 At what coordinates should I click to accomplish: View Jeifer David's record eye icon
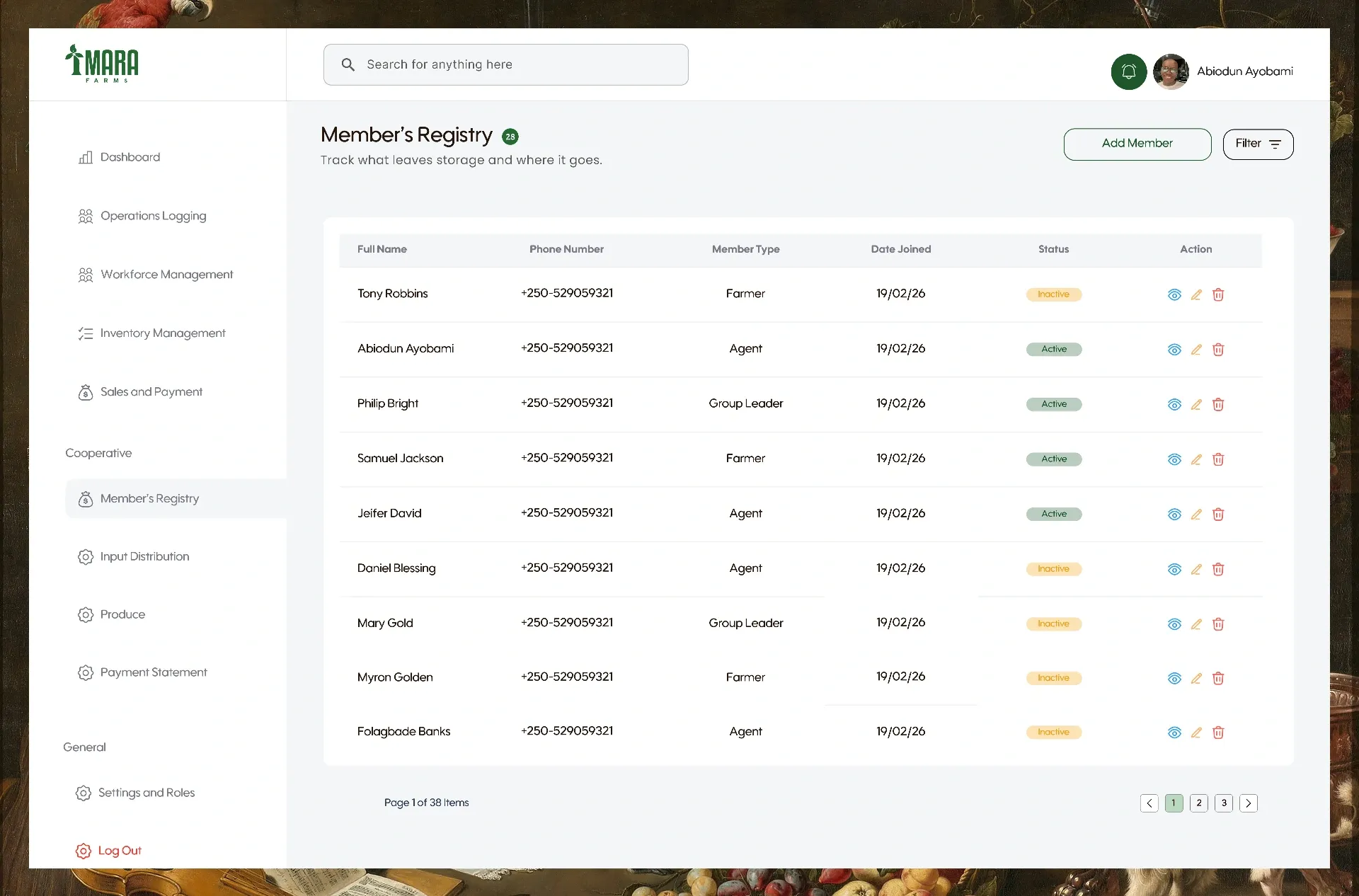click(1174, 514)
